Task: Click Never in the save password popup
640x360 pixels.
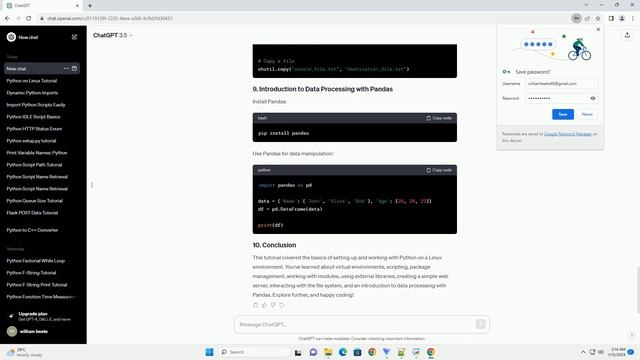Action: 587,114
